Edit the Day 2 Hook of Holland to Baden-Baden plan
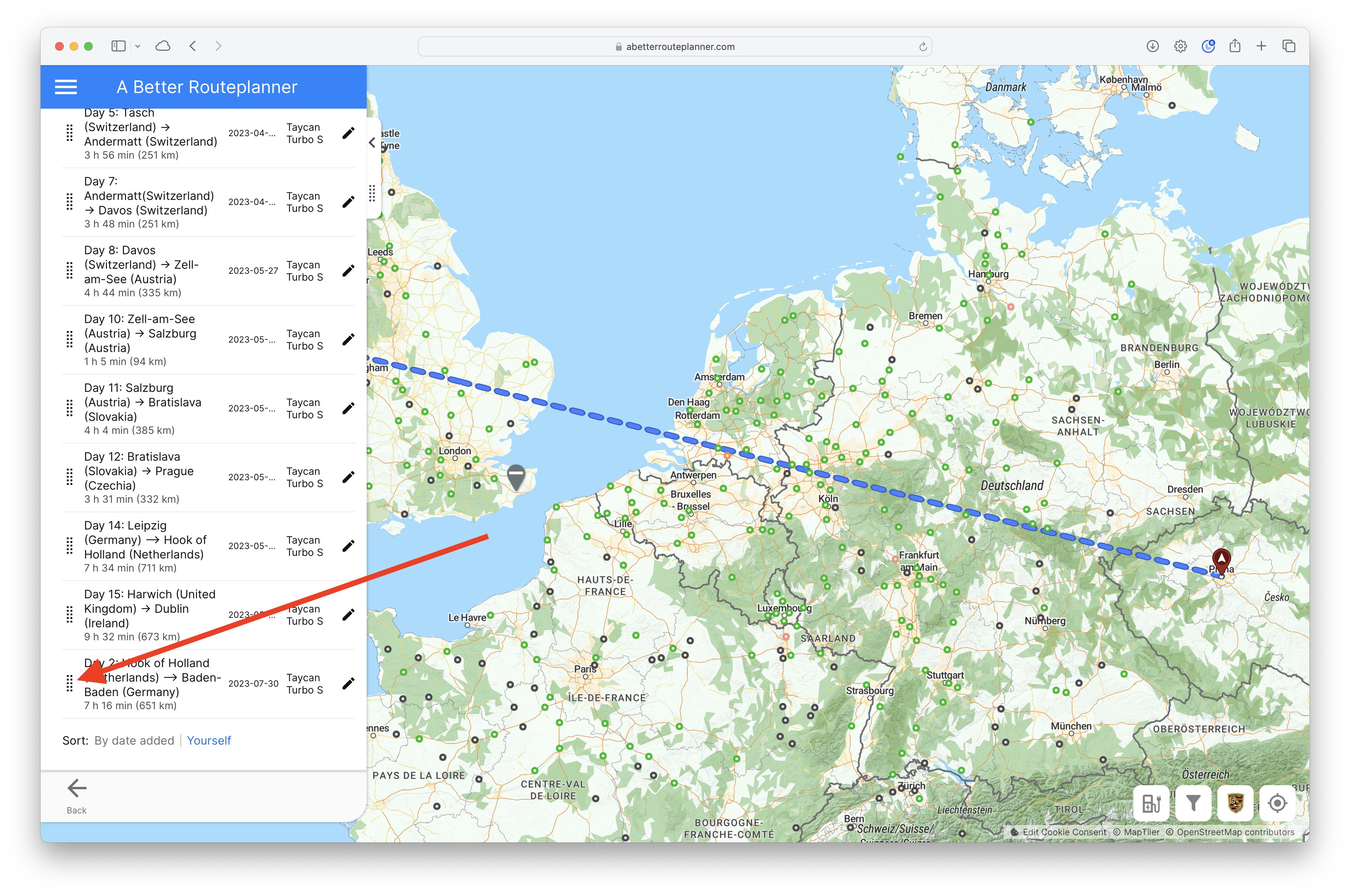 (x=348, y=683)
